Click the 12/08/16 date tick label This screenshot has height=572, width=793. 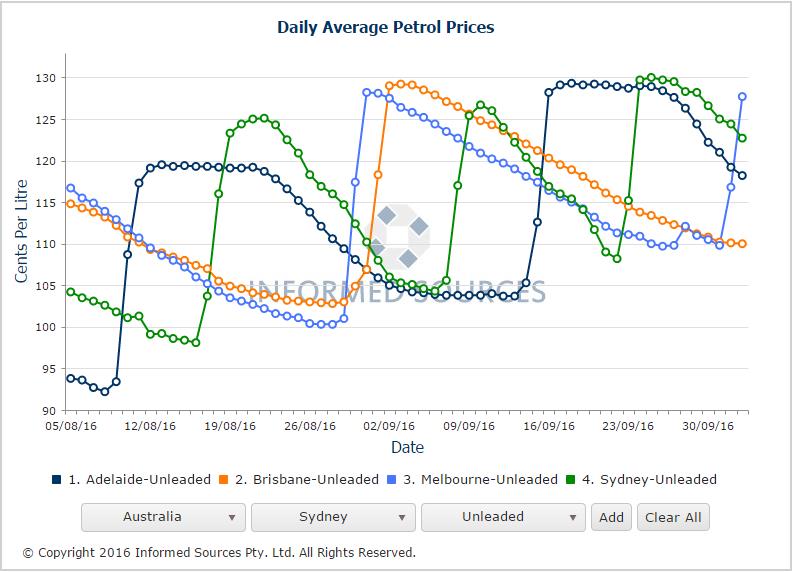tap(150, 426)
